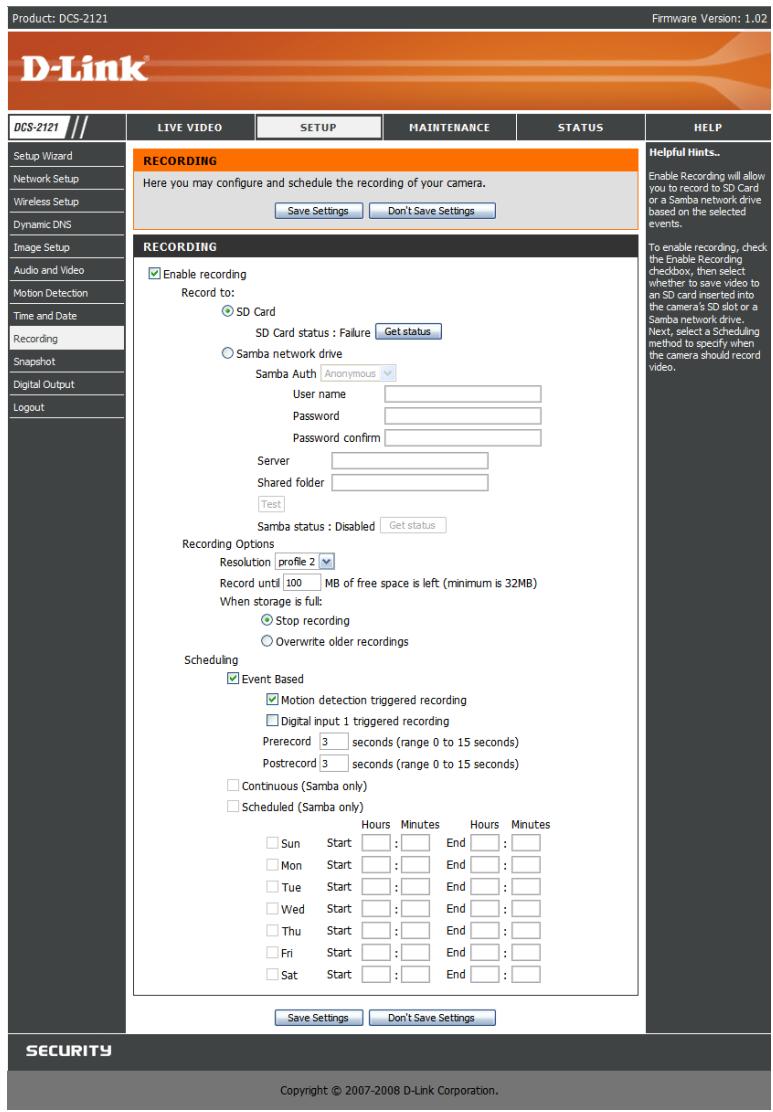Screen dimensions: 773x1112
Task: Click 'Copyright © 2007-2008 D-Link Corporation.' text
Action: (x=389, y=1091)
